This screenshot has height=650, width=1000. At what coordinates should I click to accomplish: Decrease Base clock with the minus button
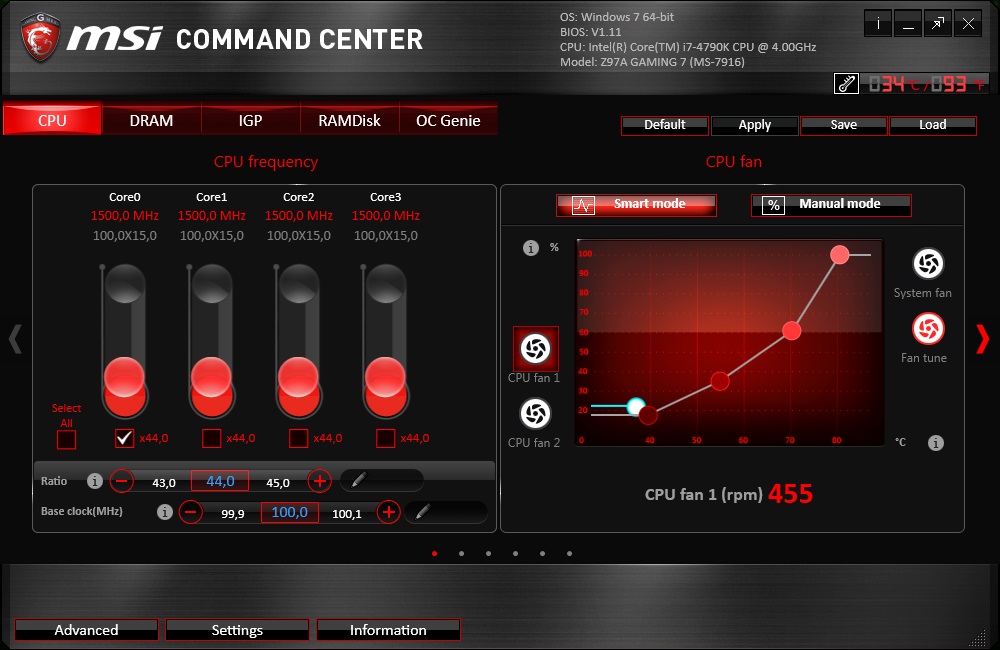click(x=190, y=512)
